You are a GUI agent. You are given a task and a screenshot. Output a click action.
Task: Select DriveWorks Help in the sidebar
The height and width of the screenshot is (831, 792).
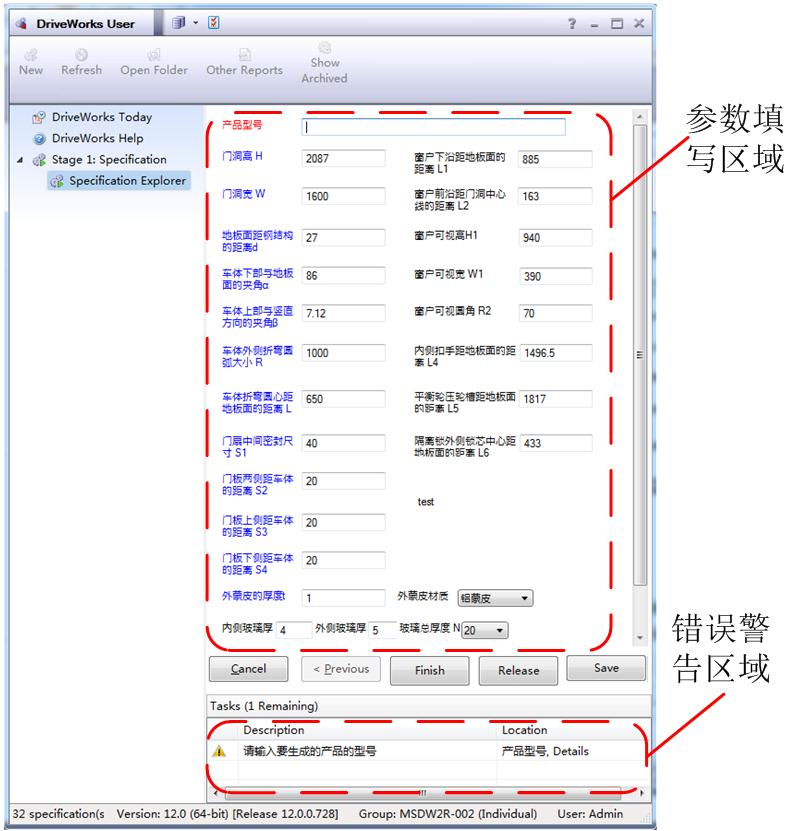click(x=97, y=138)
